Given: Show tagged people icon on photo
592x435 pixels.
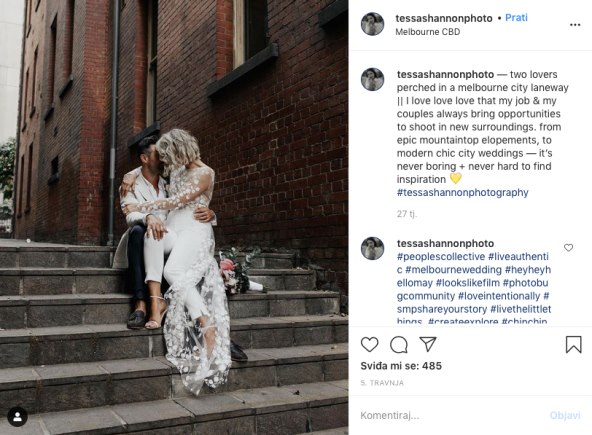Looking at the screenshot, I should (x=17, y=416).
